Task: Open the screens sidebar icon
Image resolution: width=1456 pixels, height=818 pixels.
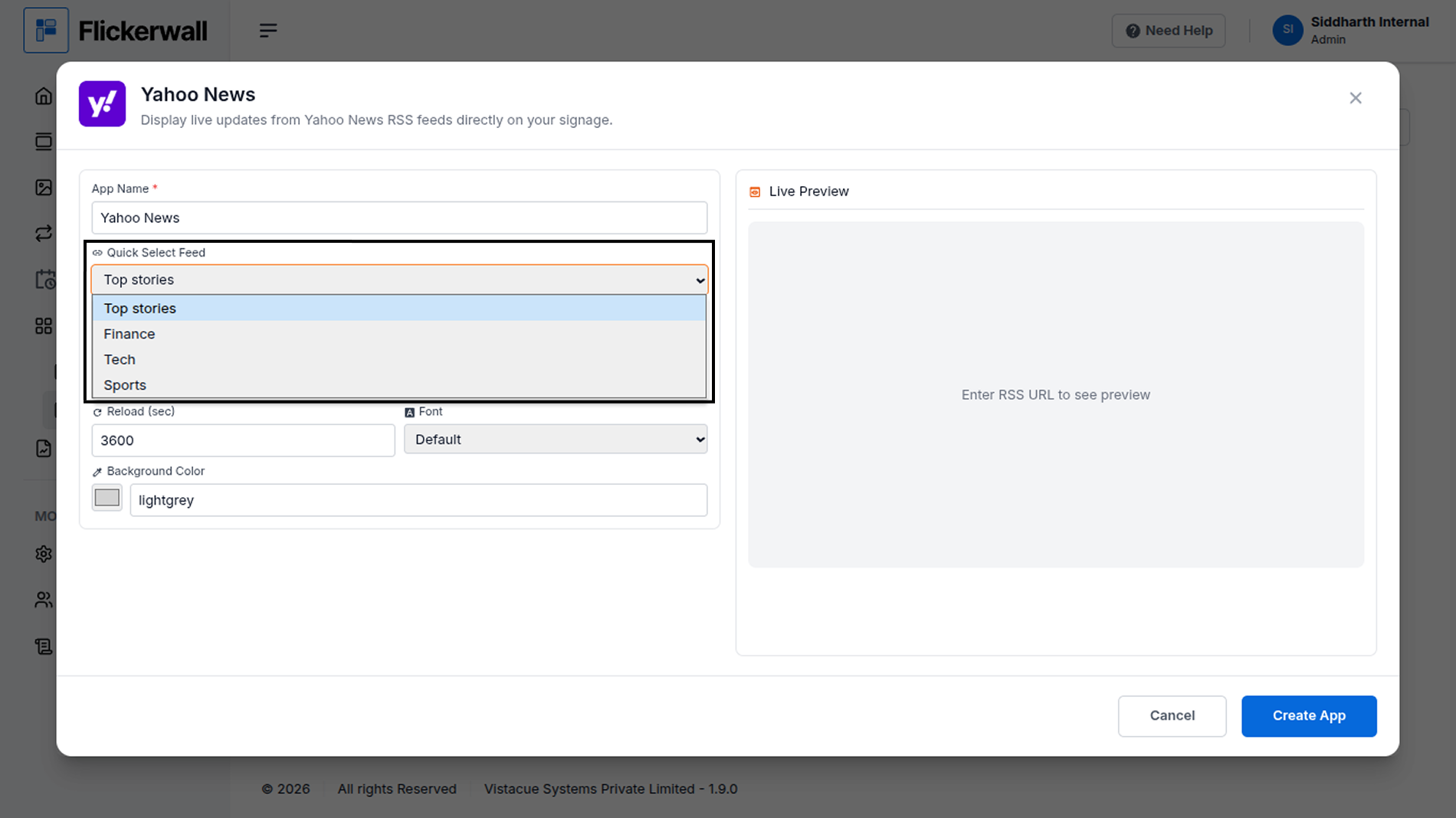Action: [x=44, y=142]
